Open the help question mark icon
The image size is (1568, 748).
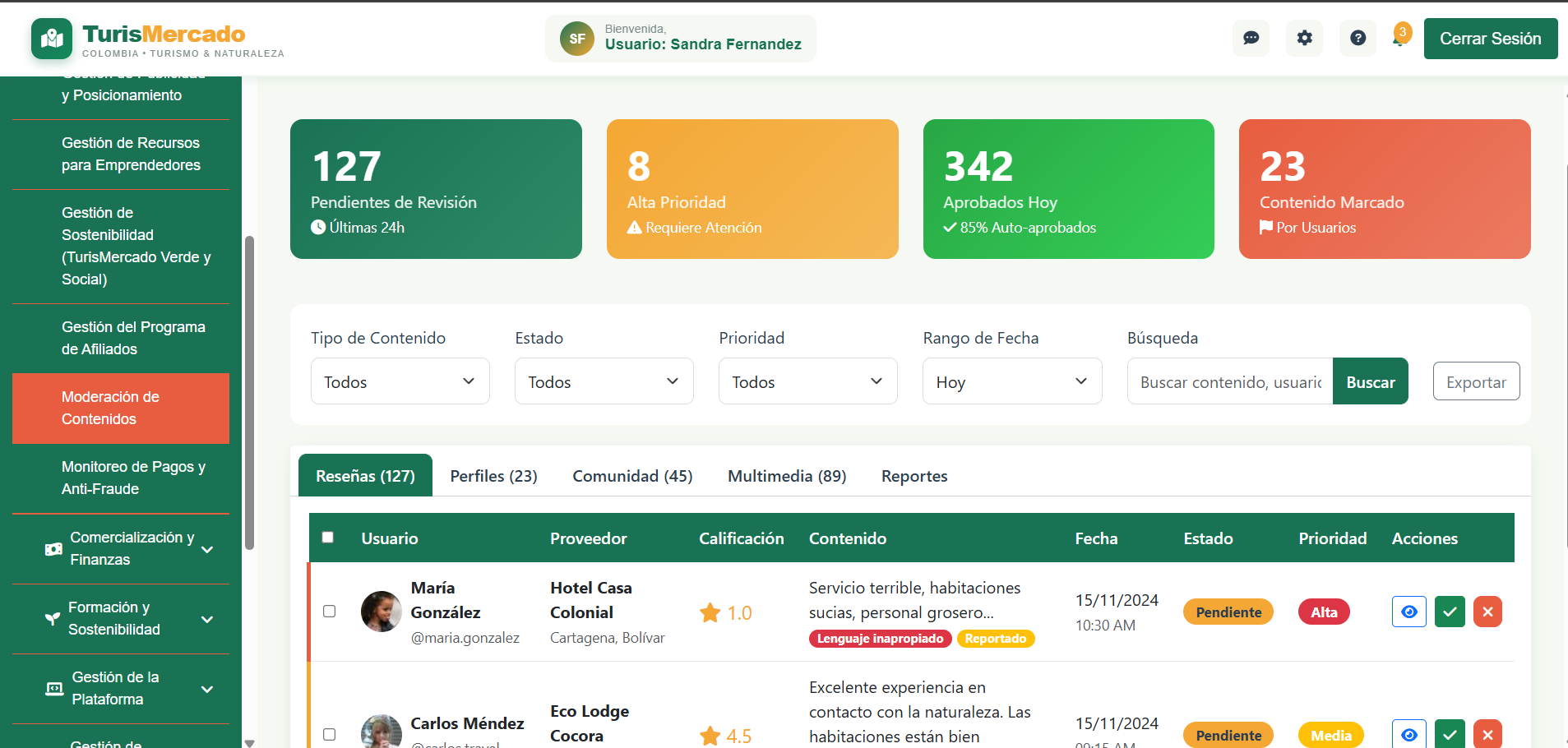[x=1358, y=38]
